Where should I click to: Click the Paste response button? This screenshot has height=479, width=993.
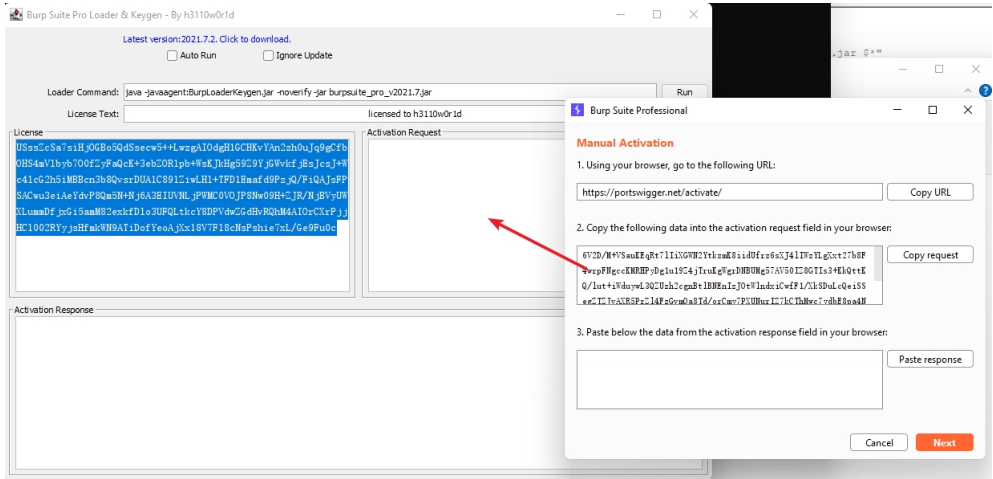tap(930, 359)
